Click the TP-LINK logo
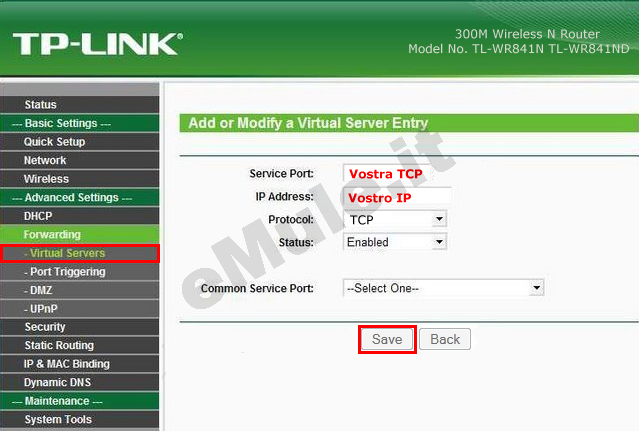The width and height of the screenshot is (639, 432). [x=98, y=44]
